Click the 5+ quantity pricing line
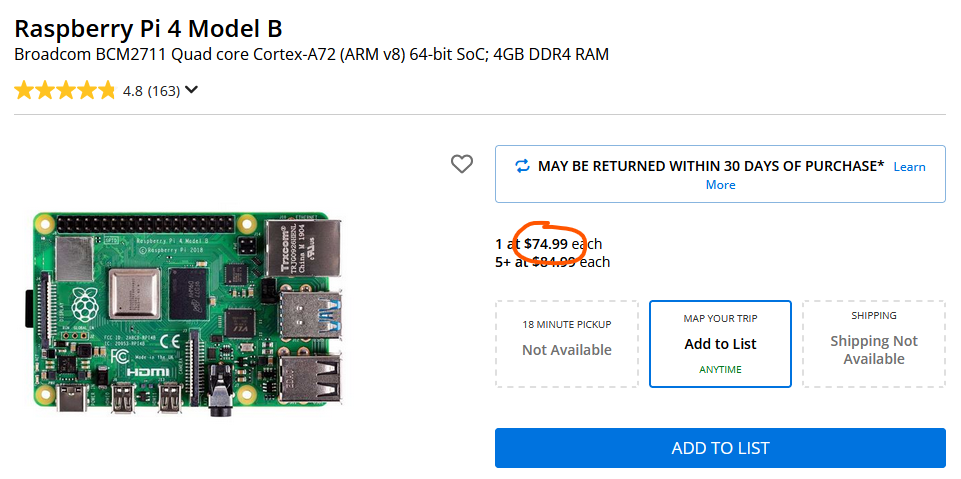Viewport: 961px width, 479px height. coord(552,262)
